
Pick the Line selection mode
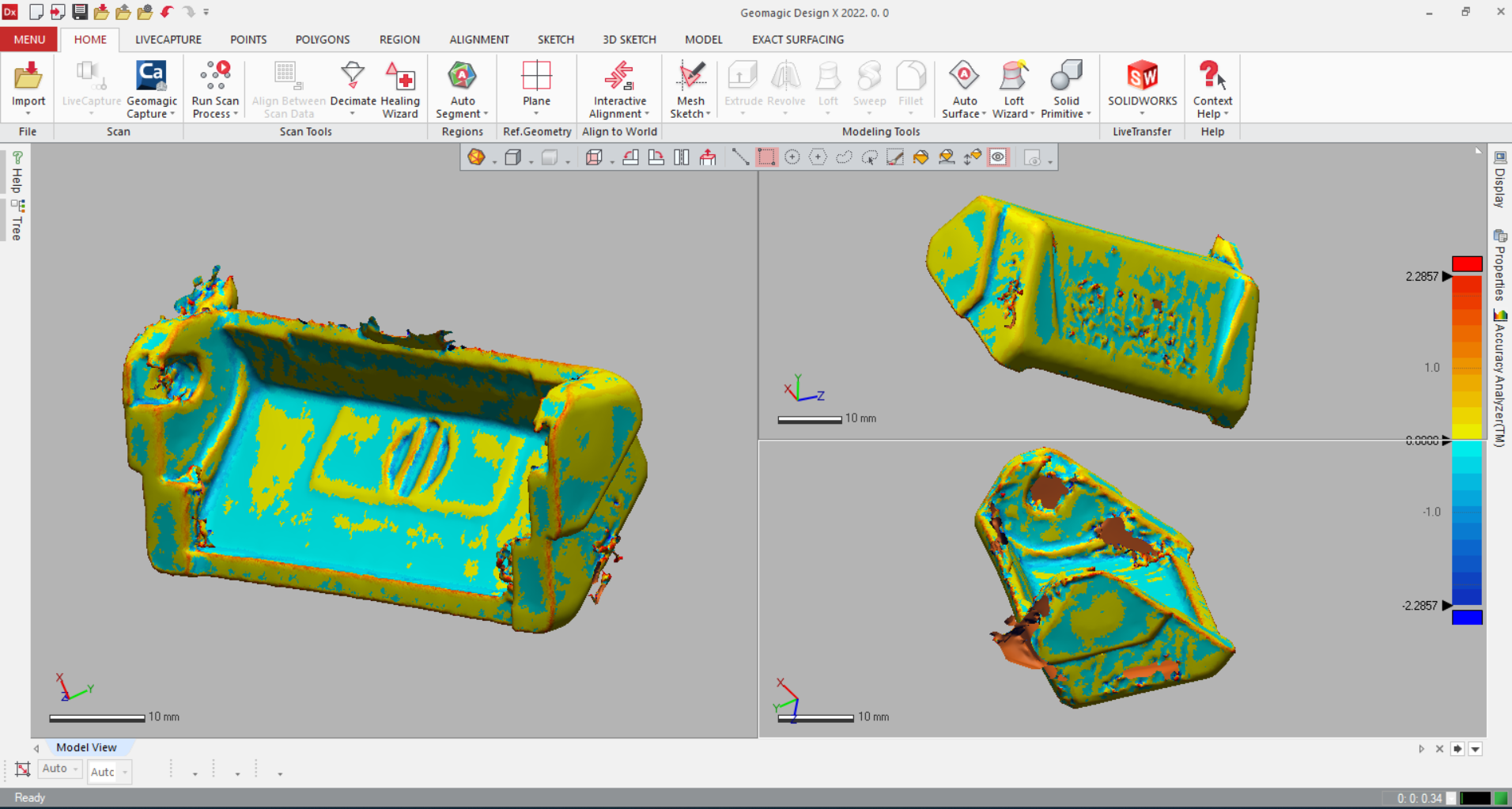[x=740, y=157]
